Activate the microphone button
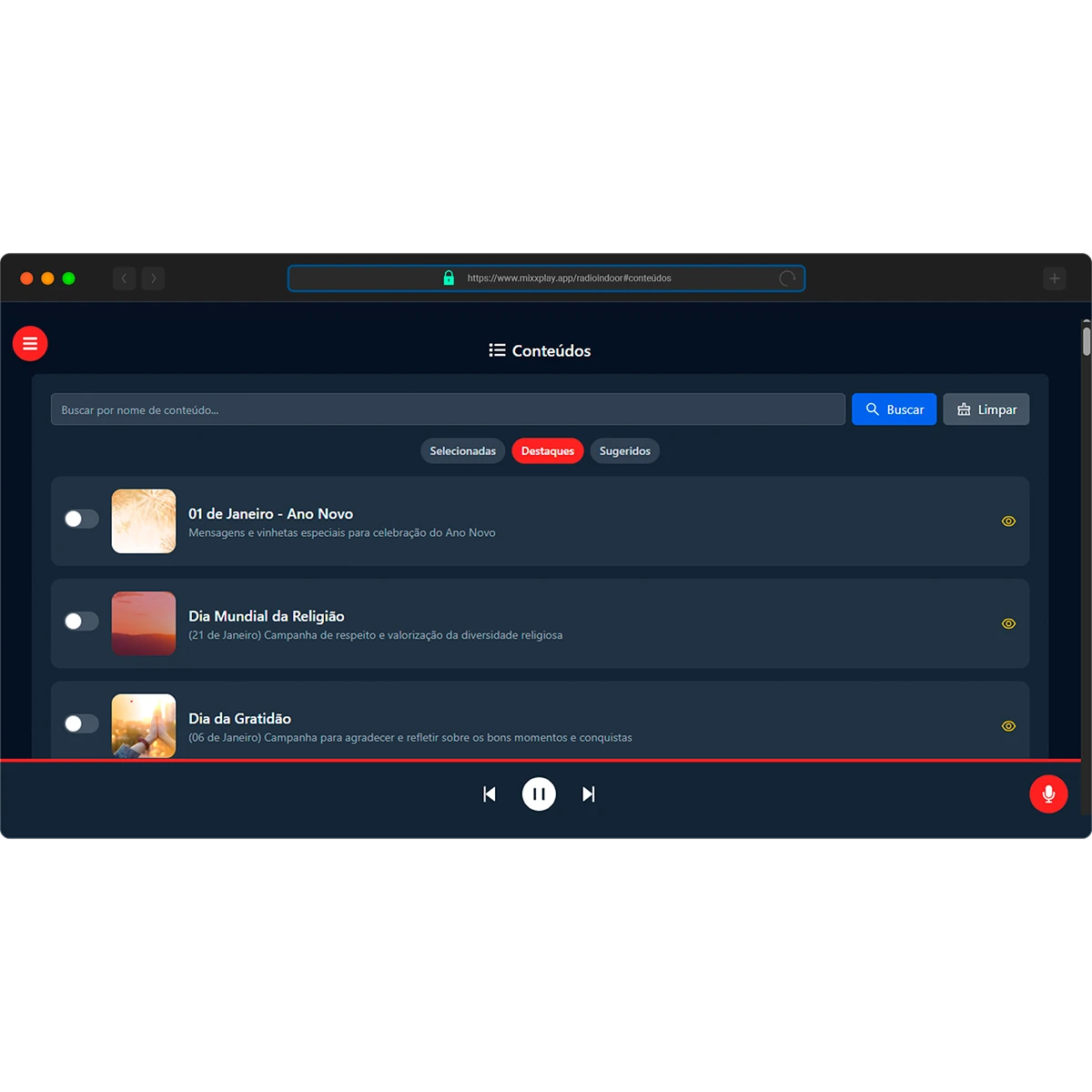 click(1048, 794)
